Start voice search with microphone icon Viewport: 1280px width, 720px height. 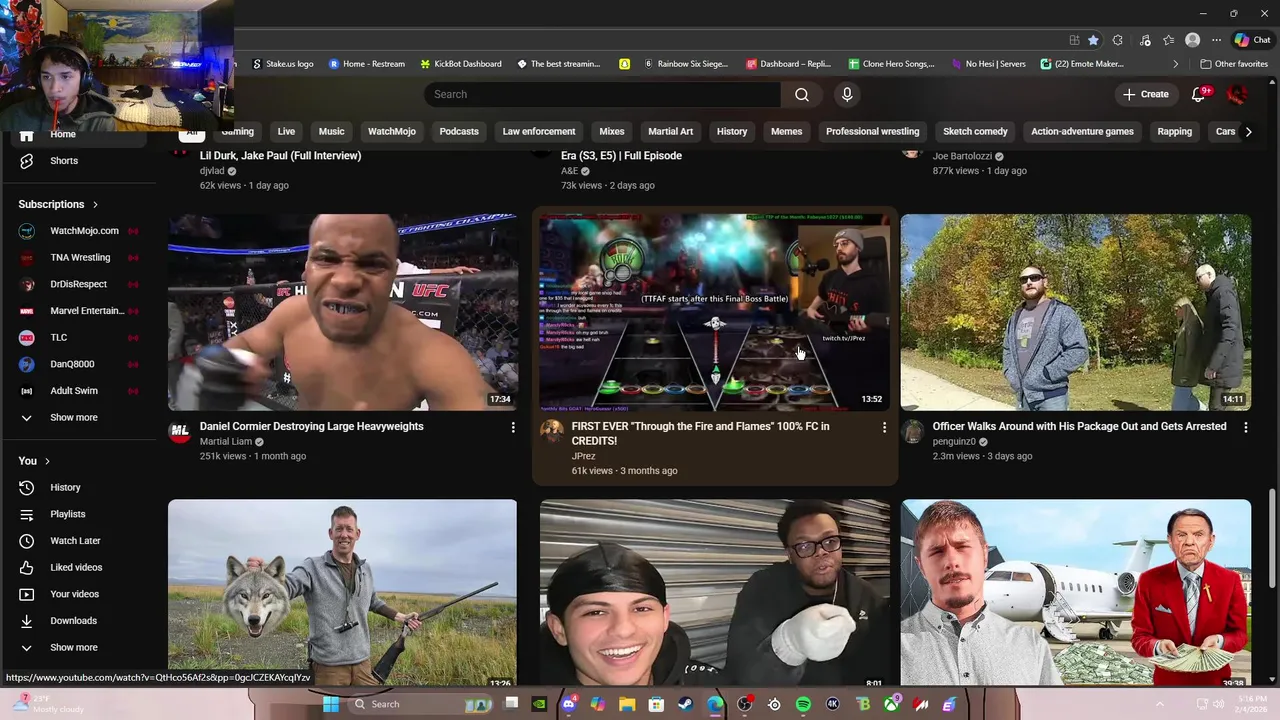coord(847,94)
